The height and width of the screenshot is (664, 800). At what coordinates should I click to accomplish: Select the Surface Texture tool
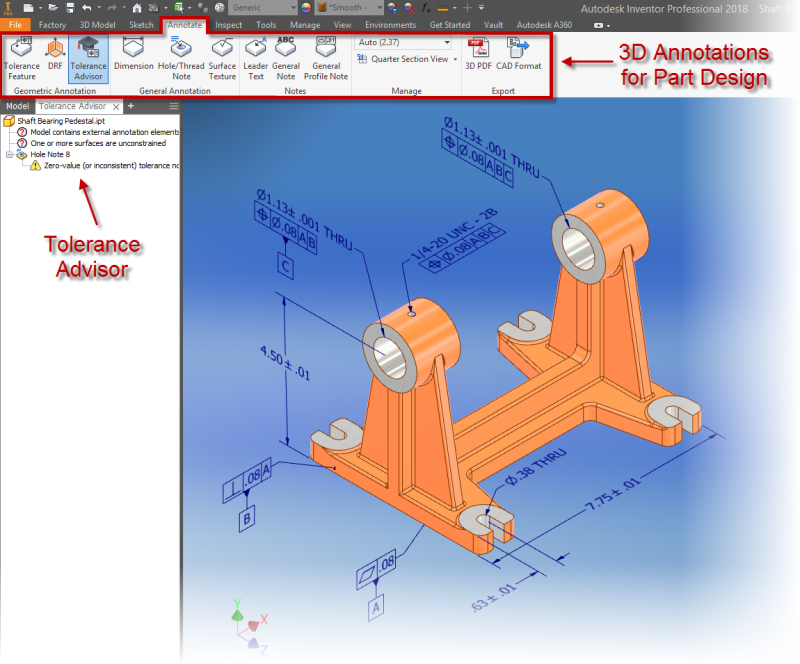tap(222, 57)
